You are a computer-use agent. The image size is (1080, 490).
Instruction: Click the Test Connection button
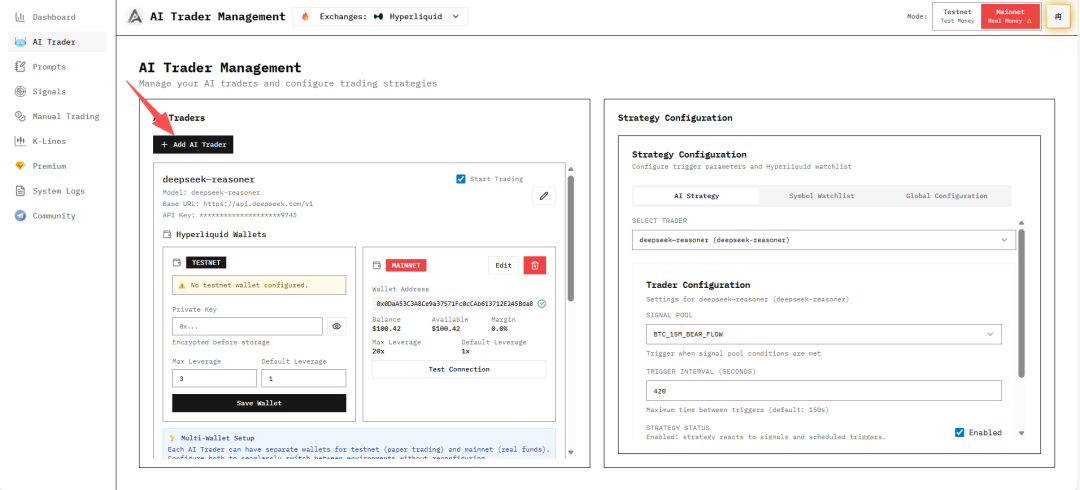click(x=459, y=369)
